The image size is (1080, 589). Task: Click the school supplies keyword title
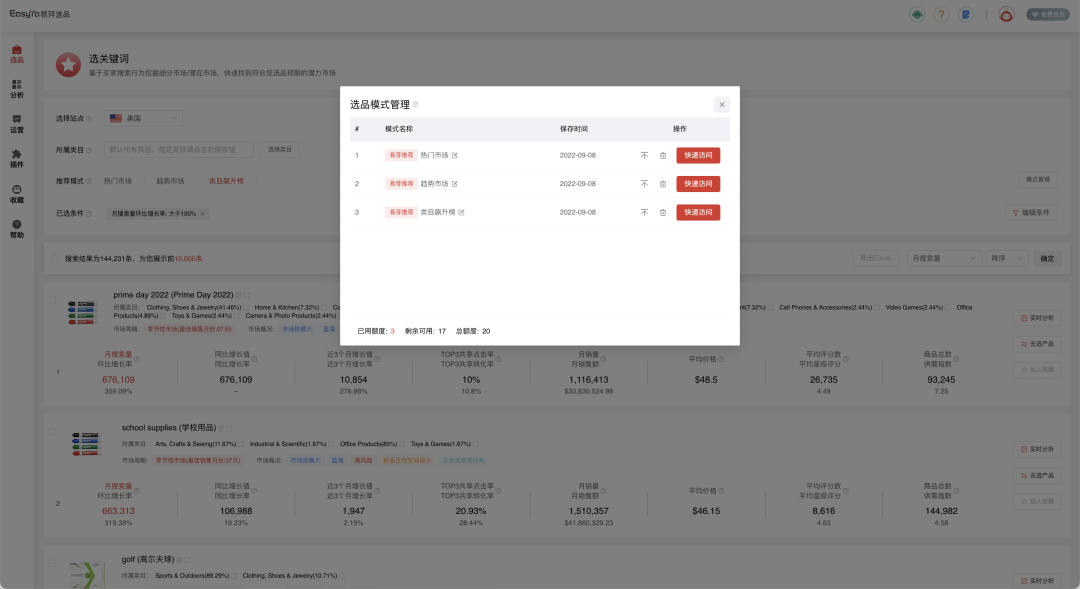coord(169,428)
